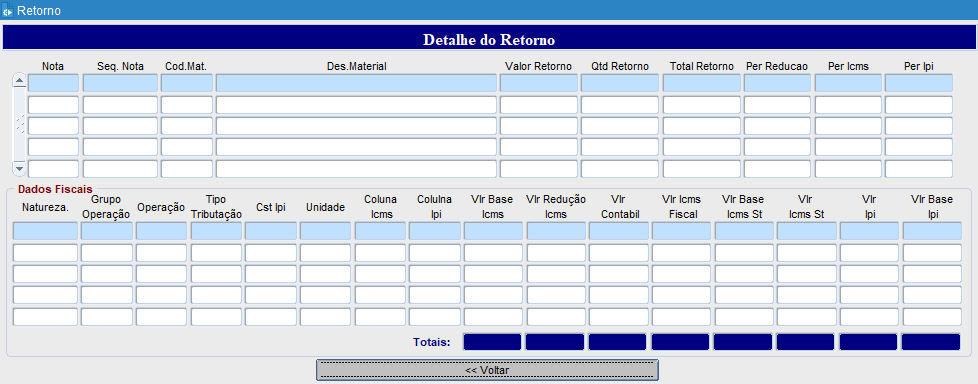Click the first row Des.Material field
The image size is (978, 384).
356,83
